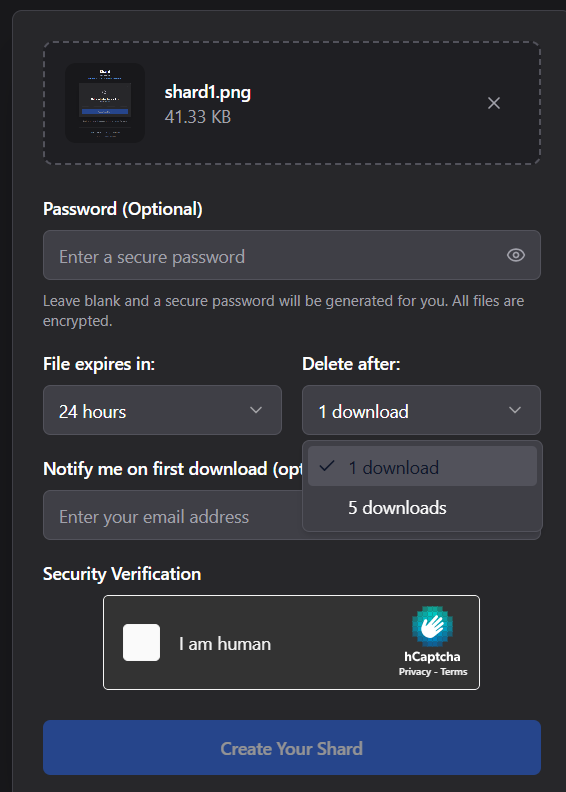The width and height of the screenshot is (566, 792).
Task: Remove the shard1.png file with X icon
Action: point(494,103)
